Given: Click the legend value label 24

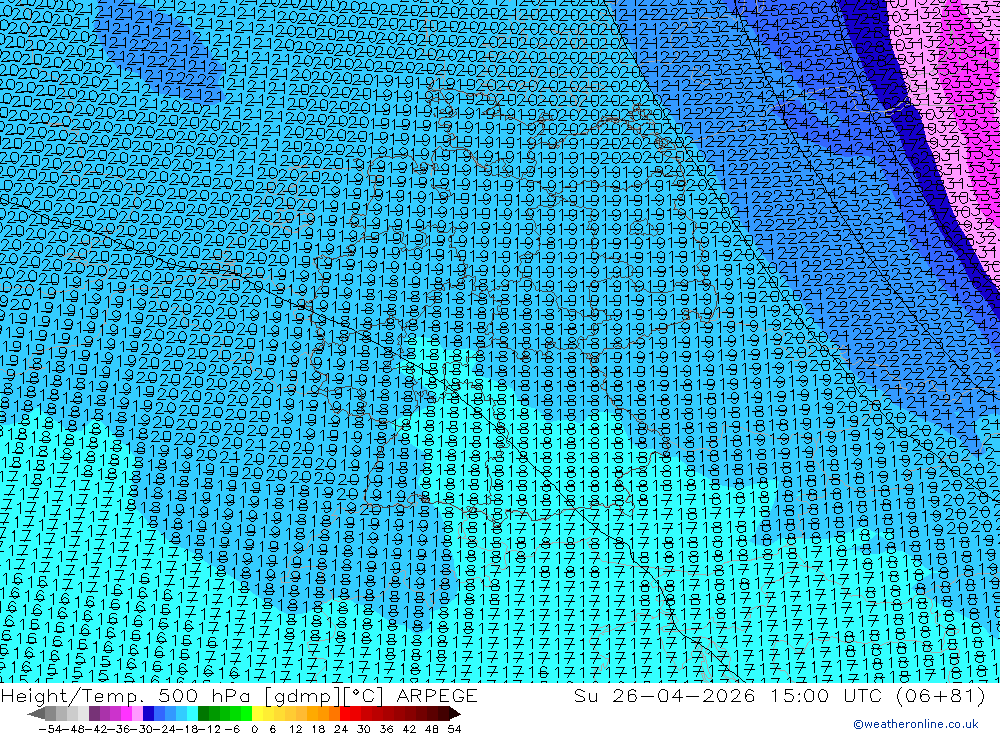Looking at the screenshot, I should 341,729.
